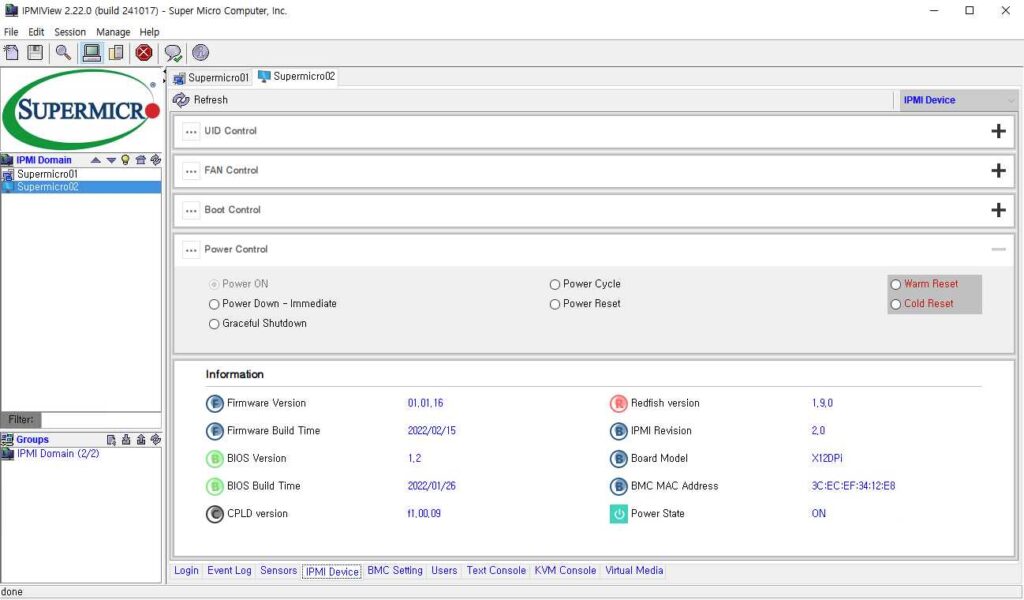Image resolution: width=1024 pixels, height=600 pixels.
Task: Click the refresh arrows icon in IPMI Domain header
Action: tap(155, 160)
